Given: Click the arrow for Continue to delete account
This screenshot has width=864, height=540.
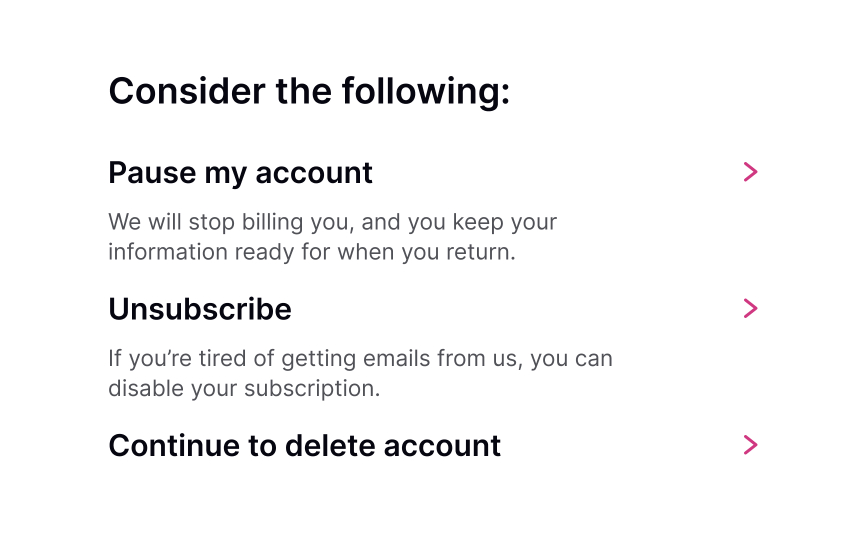Looking at the screenshot, I should pos(751,445).
